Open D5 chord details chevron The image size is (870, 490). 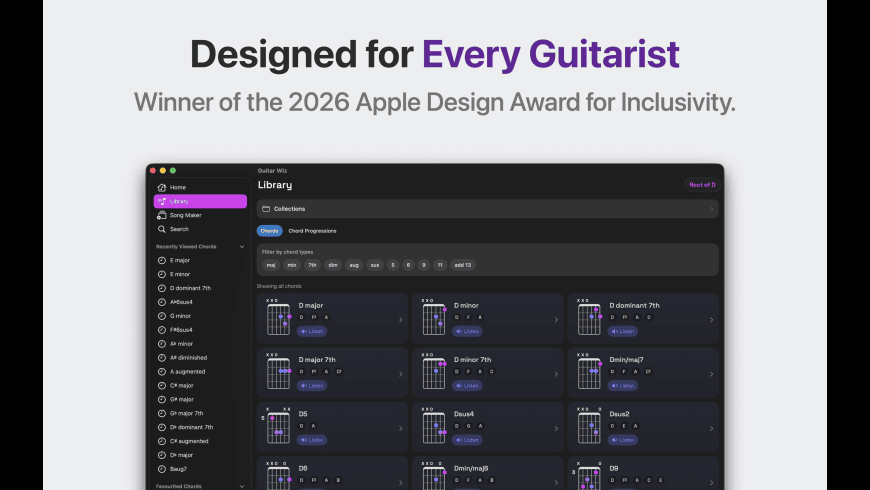click(401, 428)
